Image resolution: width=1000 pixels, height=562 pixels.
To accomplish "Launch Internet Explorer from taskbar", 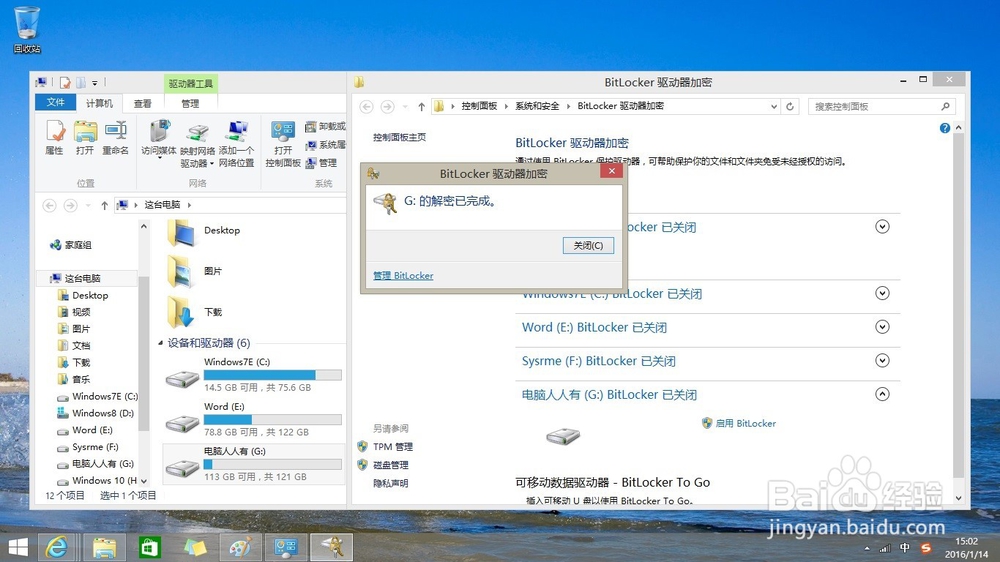I will (57, 547).
